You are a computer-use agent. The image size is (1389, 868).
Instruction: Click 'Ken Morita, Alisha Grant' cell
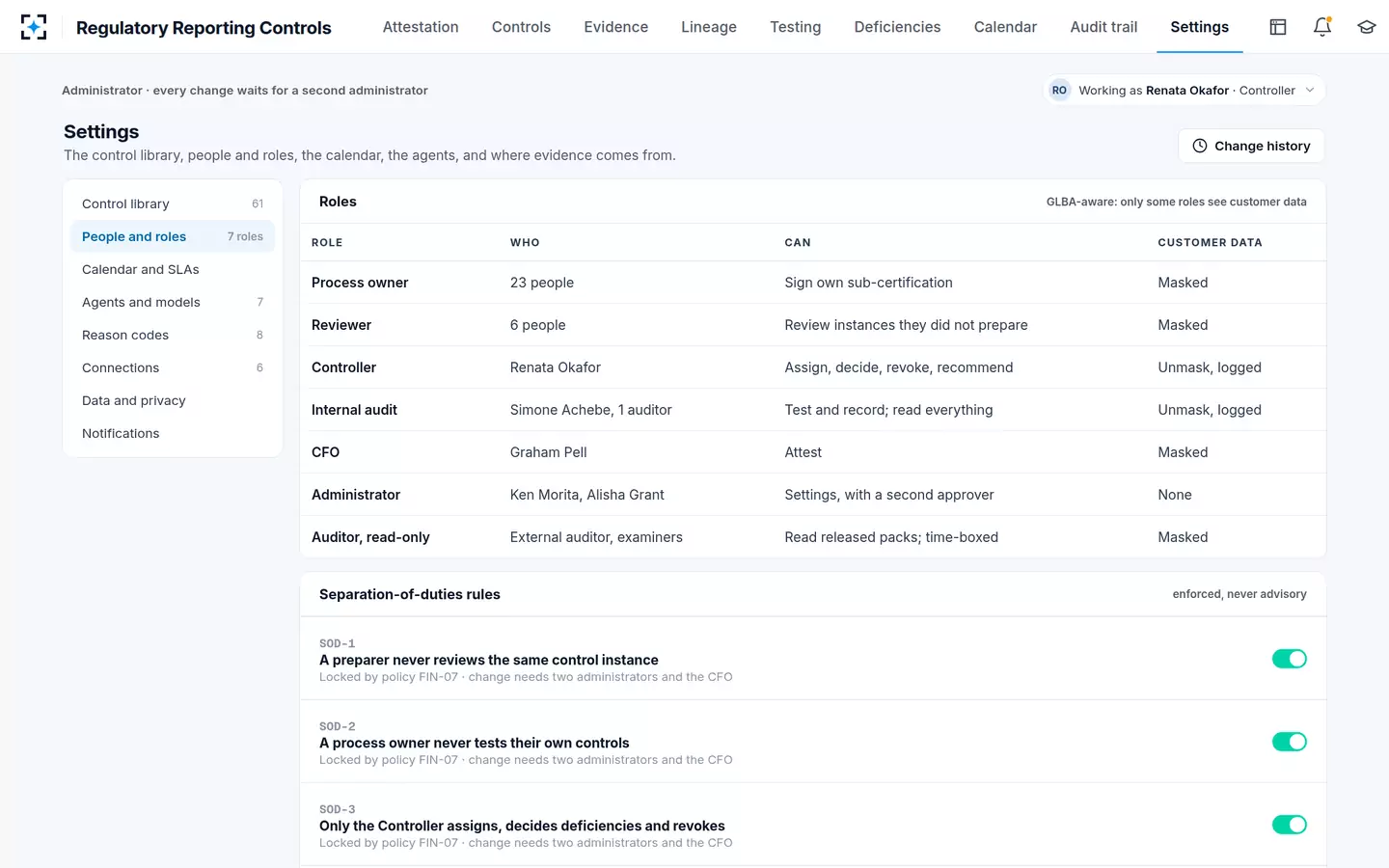point(587,495)
